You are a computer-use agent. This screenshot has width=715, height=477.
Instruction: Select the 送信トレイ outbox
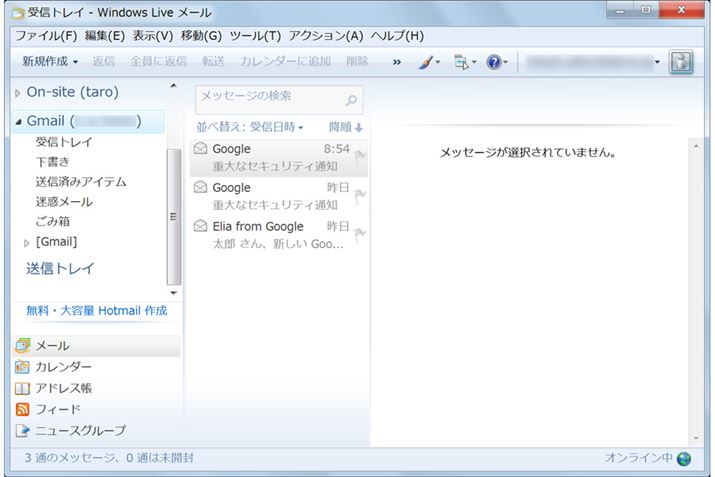tap(60, 268)
